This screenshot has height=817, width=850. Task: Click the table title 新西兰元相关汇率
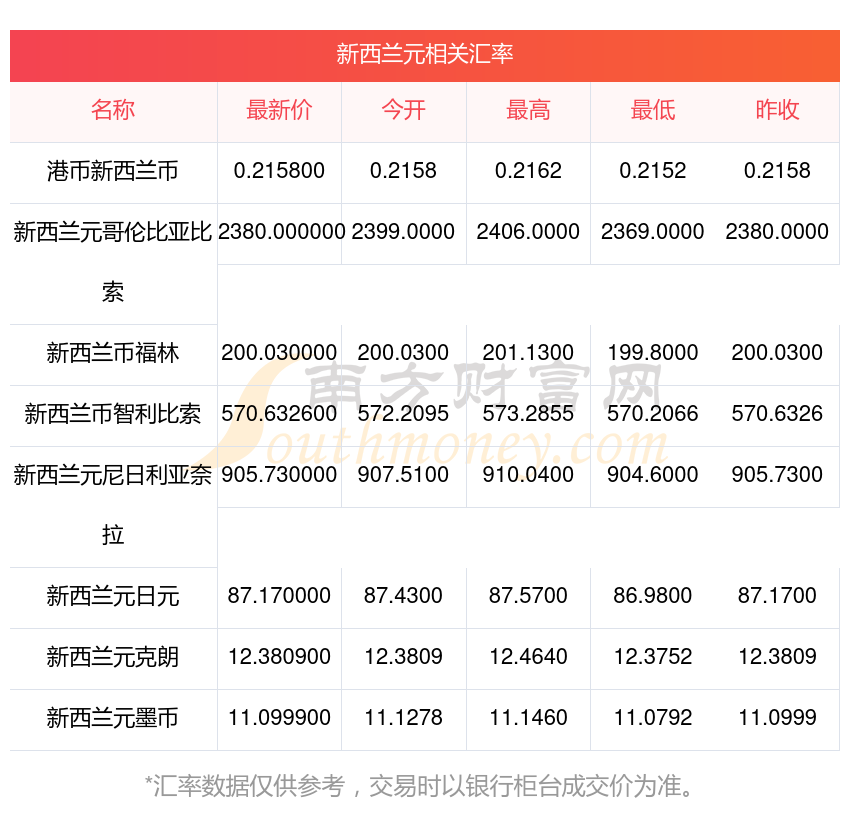click(424, 54)
